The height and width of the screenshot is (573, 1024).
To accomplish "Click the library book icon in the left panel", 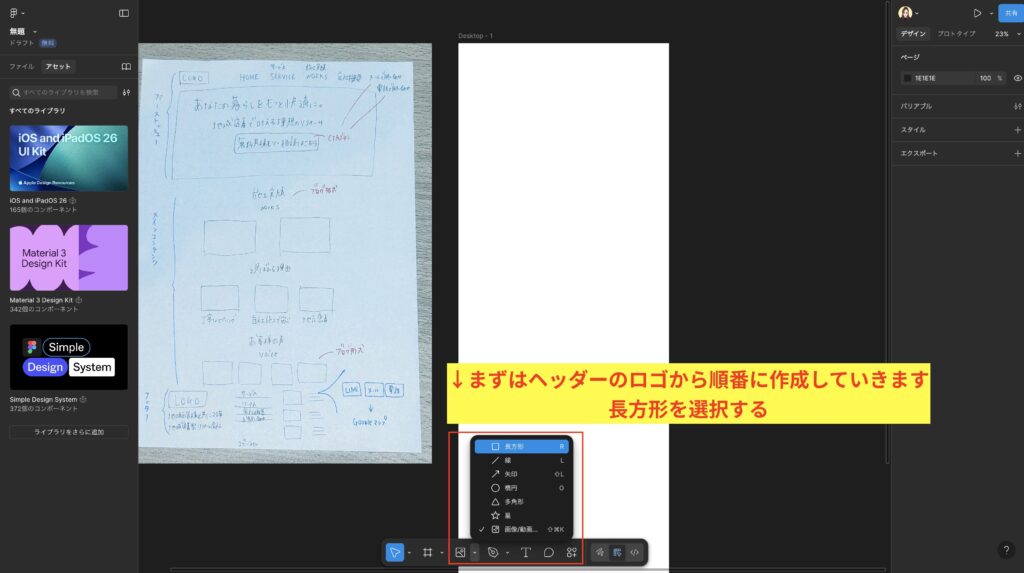I will [x=126, y=67].
